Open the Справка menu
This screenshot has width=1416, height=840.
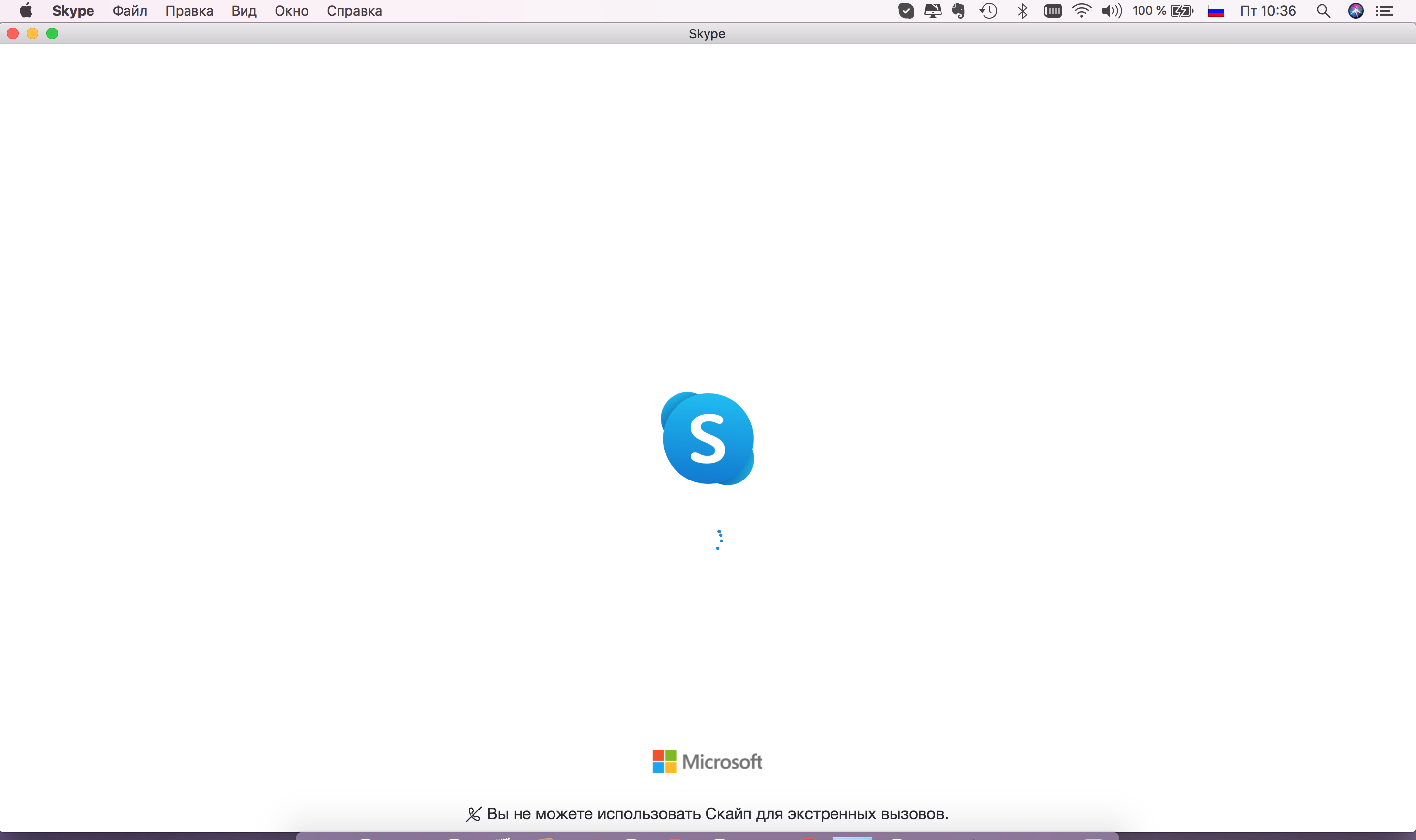pos(354,11)
